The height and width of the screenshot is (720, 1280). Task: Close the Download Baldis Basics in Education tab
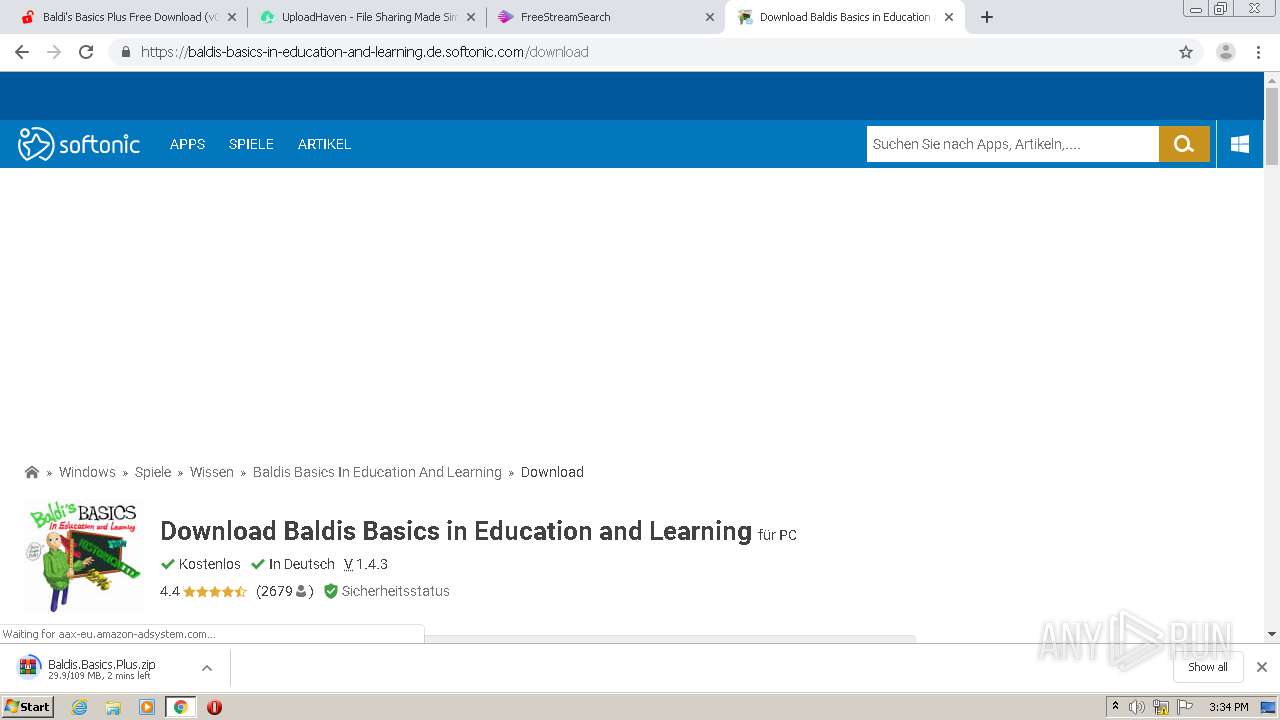(949, 17)
